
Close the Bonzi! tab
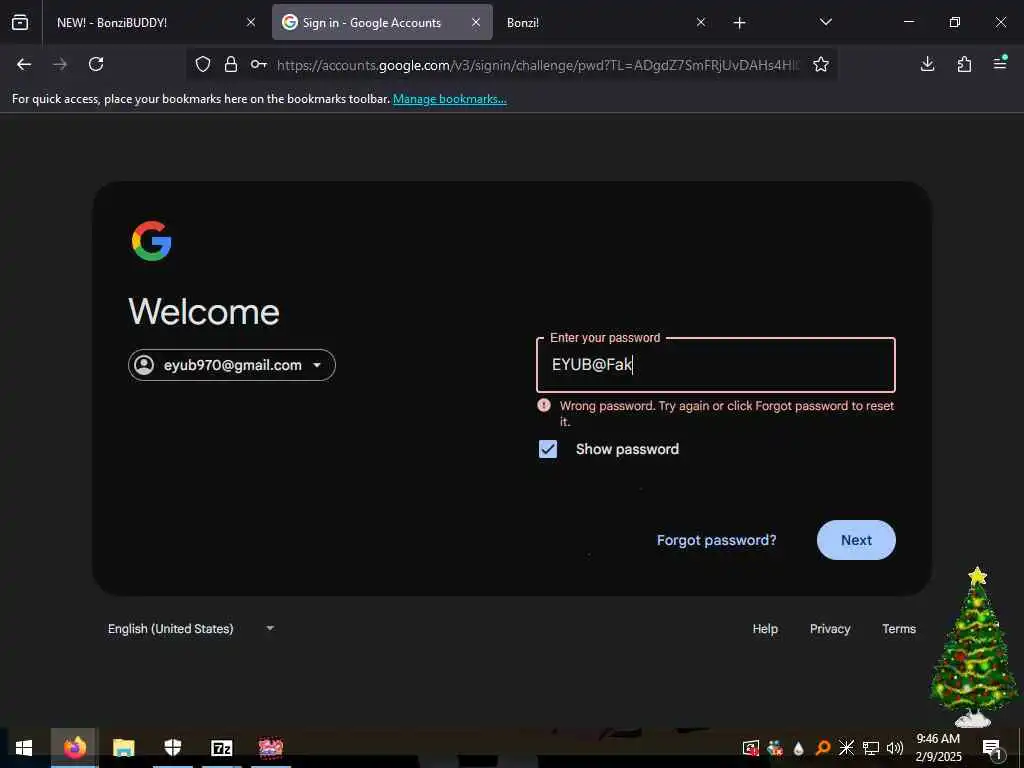(x=701, y=22)
